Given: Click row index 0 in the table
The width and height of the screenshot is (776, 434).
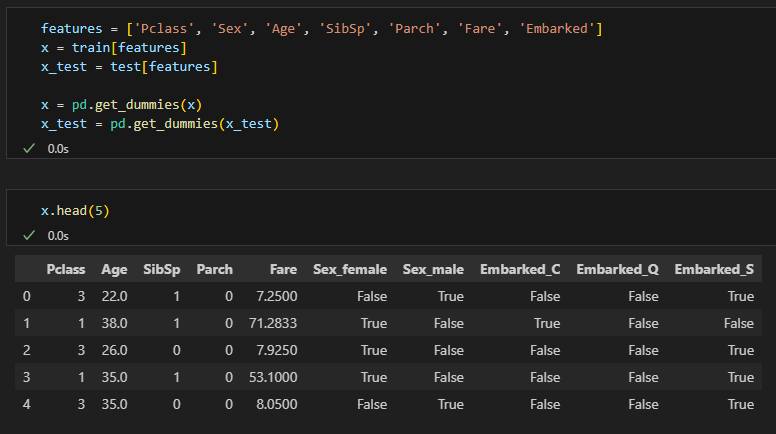Looking at the screenshot, I should (x=27, y=296).
